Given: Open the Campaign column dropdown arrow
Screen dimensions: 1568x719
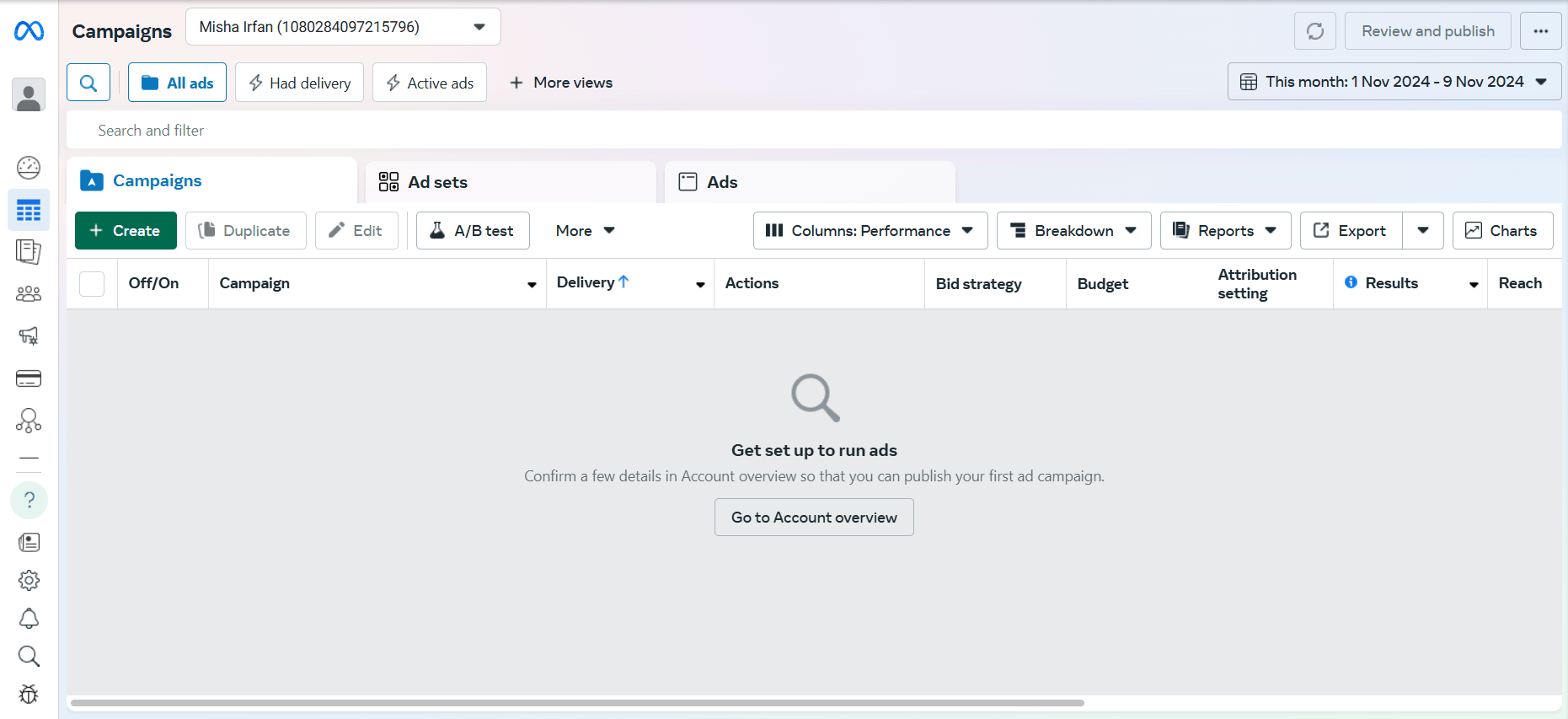Looking at the screenshot, I should [532, 285].
